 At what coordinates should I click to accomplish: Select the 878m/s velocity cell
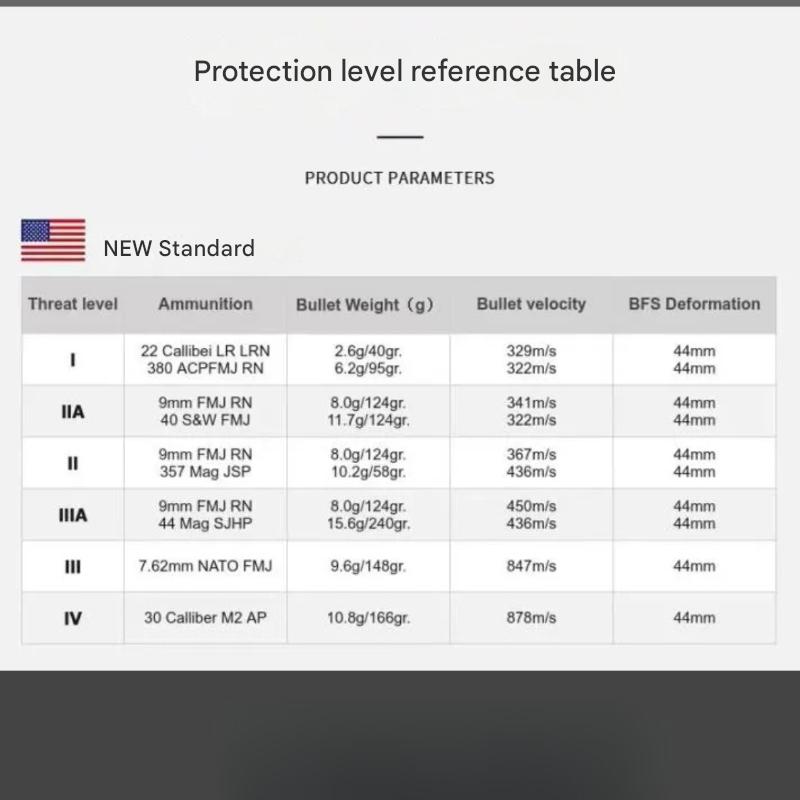531,618
